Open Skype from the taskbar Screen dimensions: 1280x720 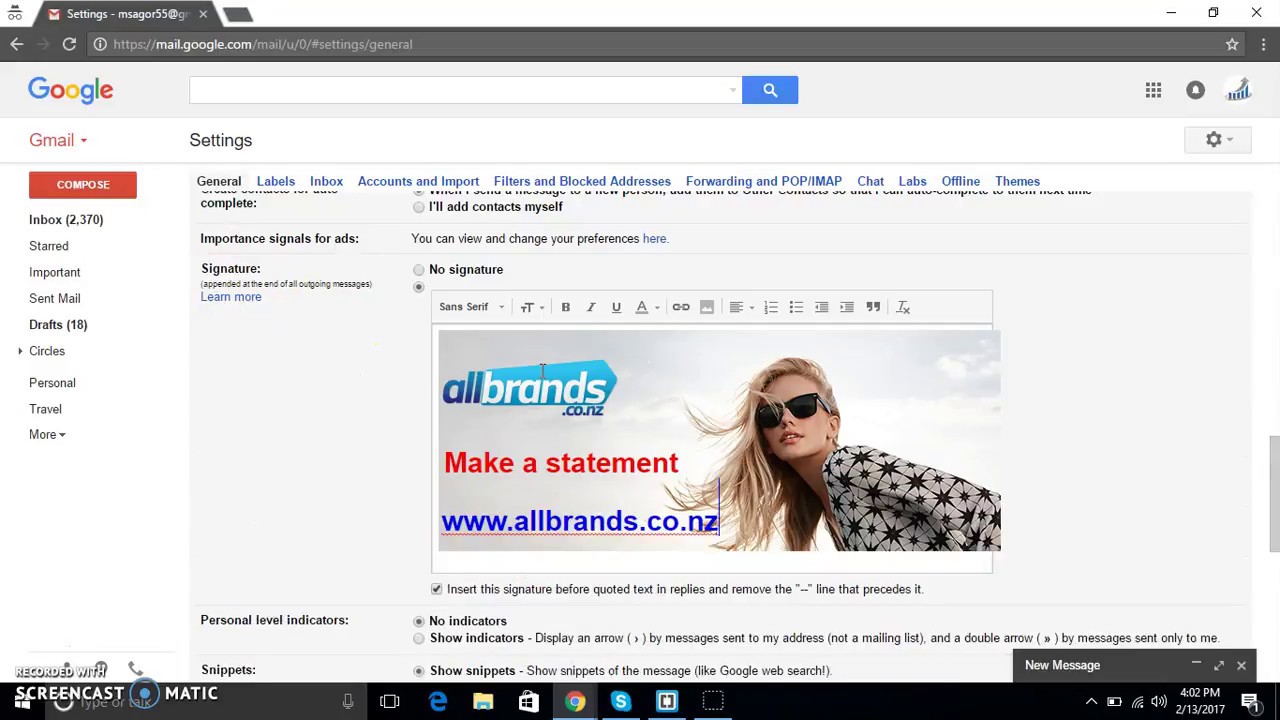point(620,702)
